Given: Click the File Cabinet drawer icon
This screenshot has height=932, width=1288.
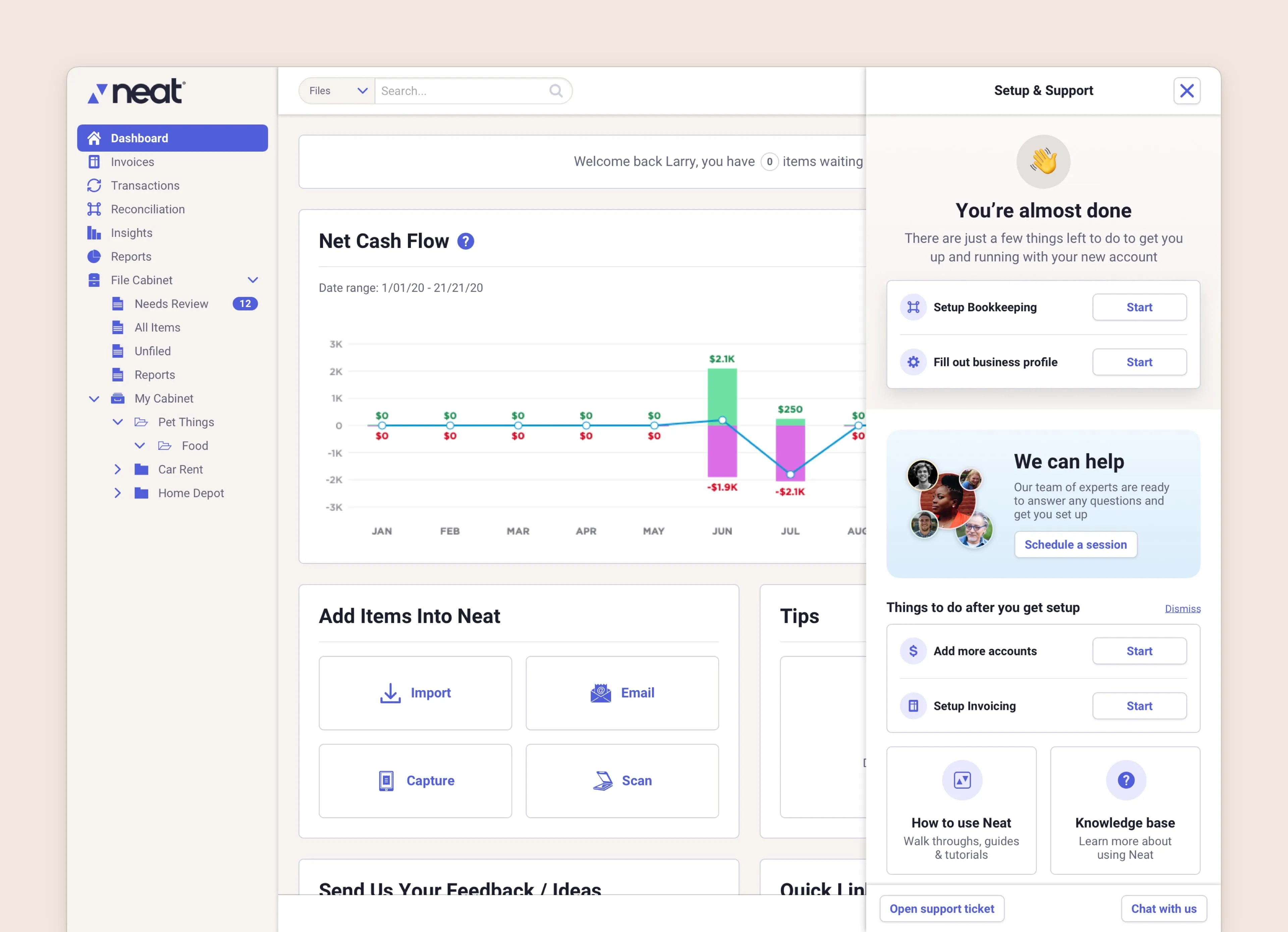Looking at the screenshot, I should pyautogui.click(x=94, y=280).
